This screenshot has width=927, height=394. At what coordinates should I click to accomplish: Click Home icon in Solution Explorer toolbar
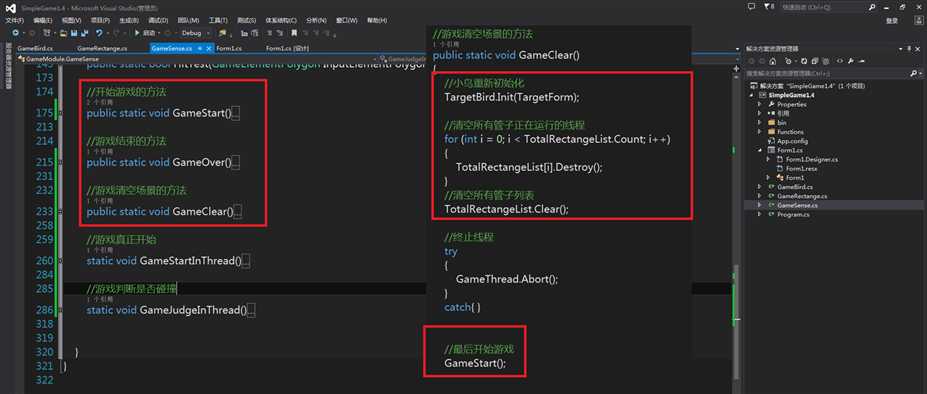(x=772, y=61)
